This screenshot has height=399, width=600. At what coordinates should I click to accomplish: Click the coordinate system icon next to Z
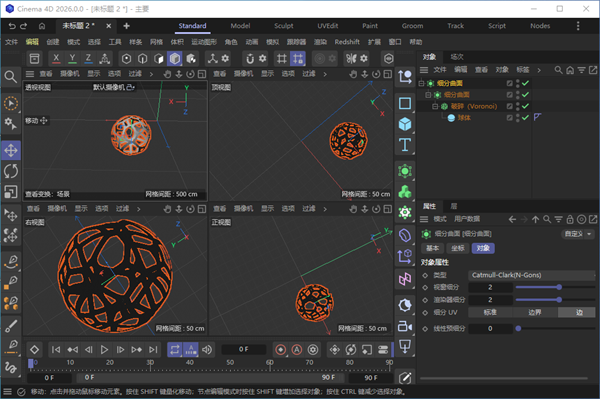(104, 59)
